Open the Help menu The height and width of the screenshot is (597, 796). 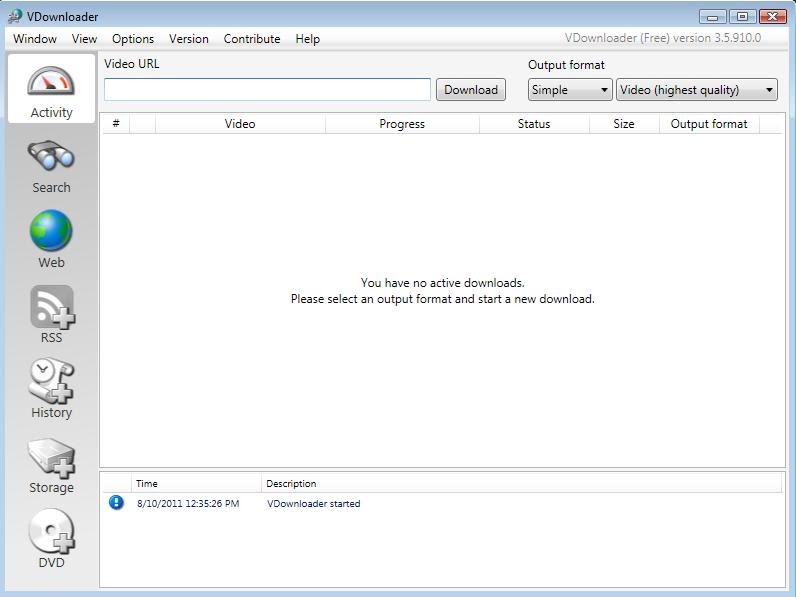pos(308,39)
